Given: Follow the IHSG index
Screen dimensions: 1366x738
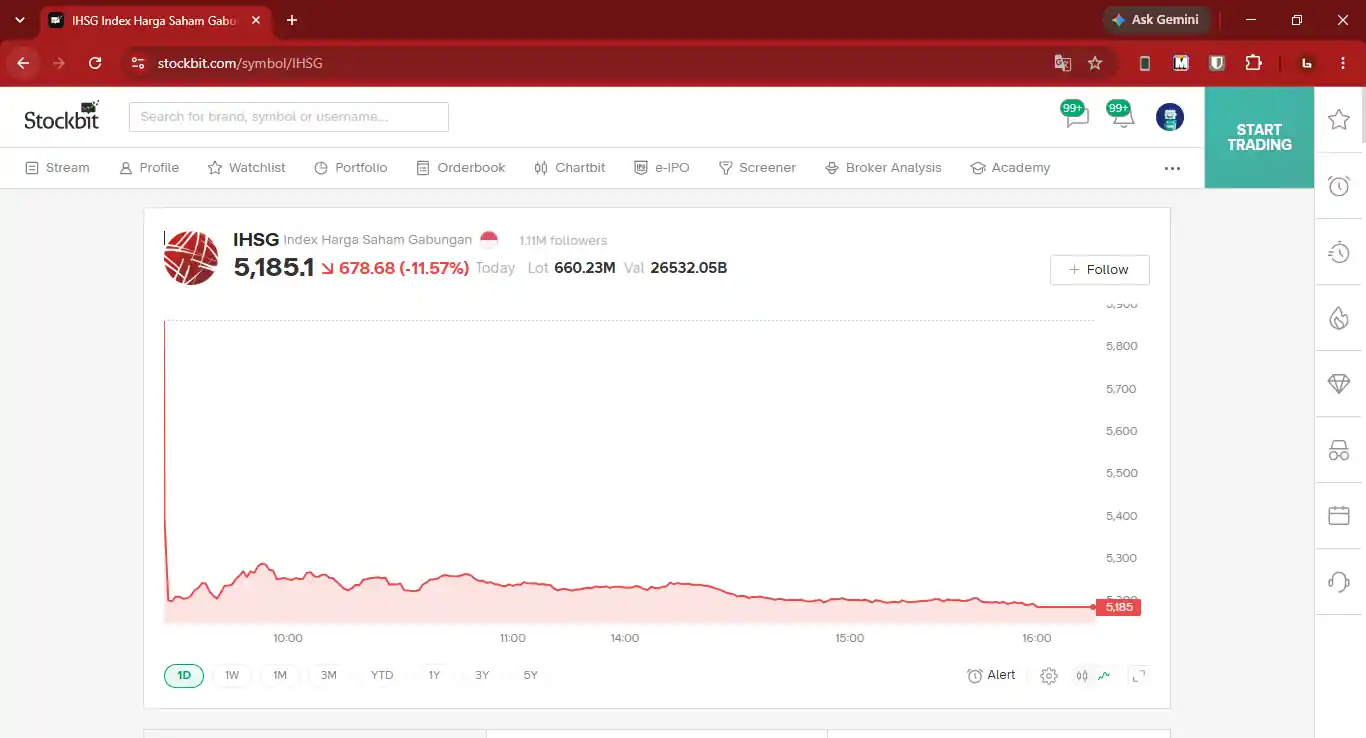Looking at the screenshot, I should pos(1099,270).
